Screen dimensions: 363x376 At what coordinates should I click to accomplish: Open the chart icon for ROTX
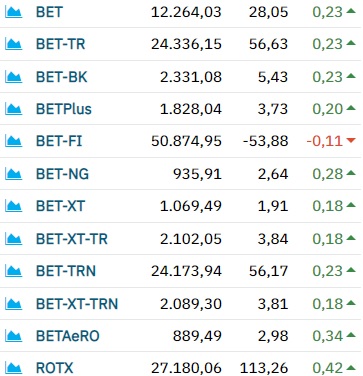click(x=14, y=368)
